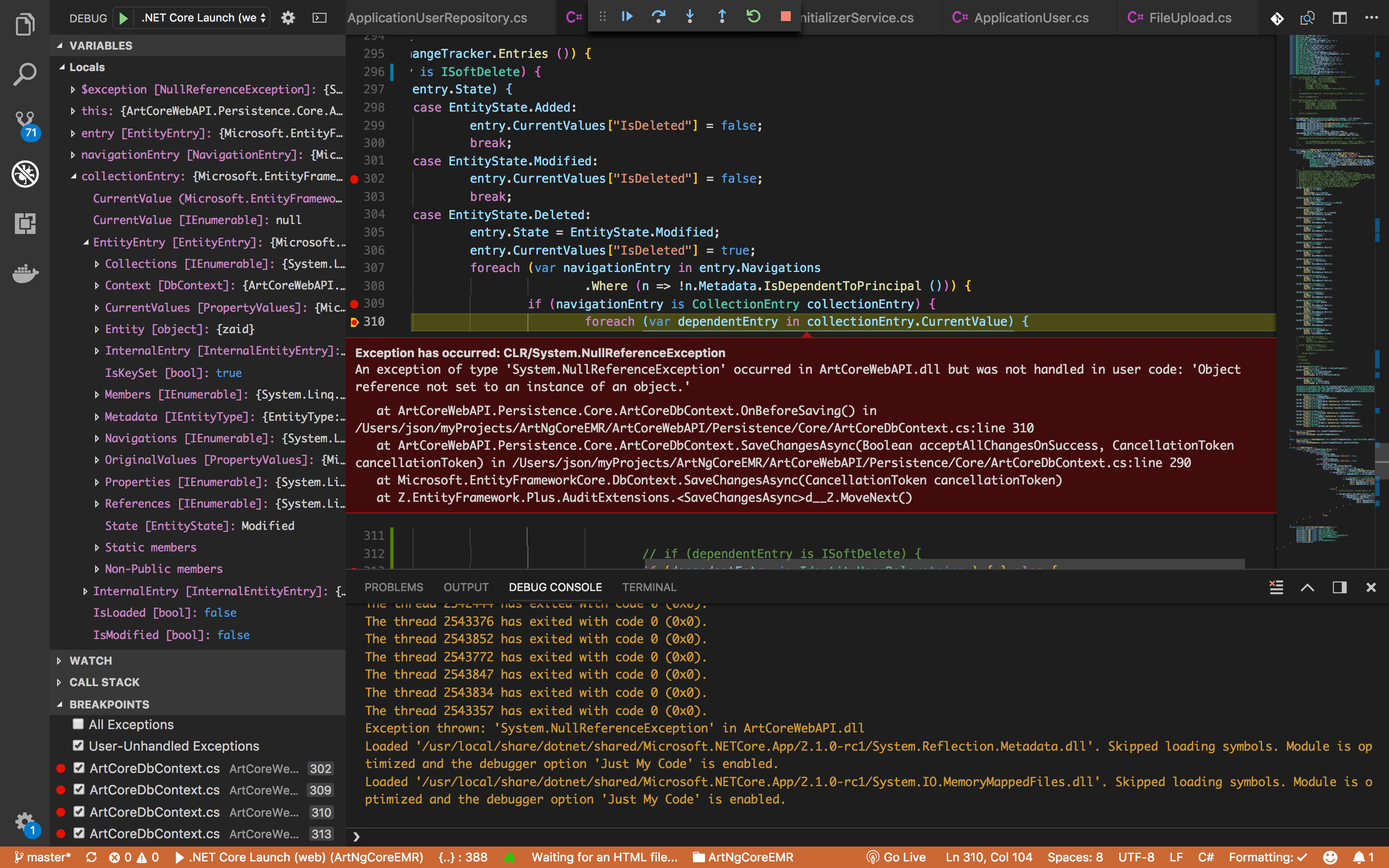Restart the debug session
1389x868 pixels.
tap(753, 17)
